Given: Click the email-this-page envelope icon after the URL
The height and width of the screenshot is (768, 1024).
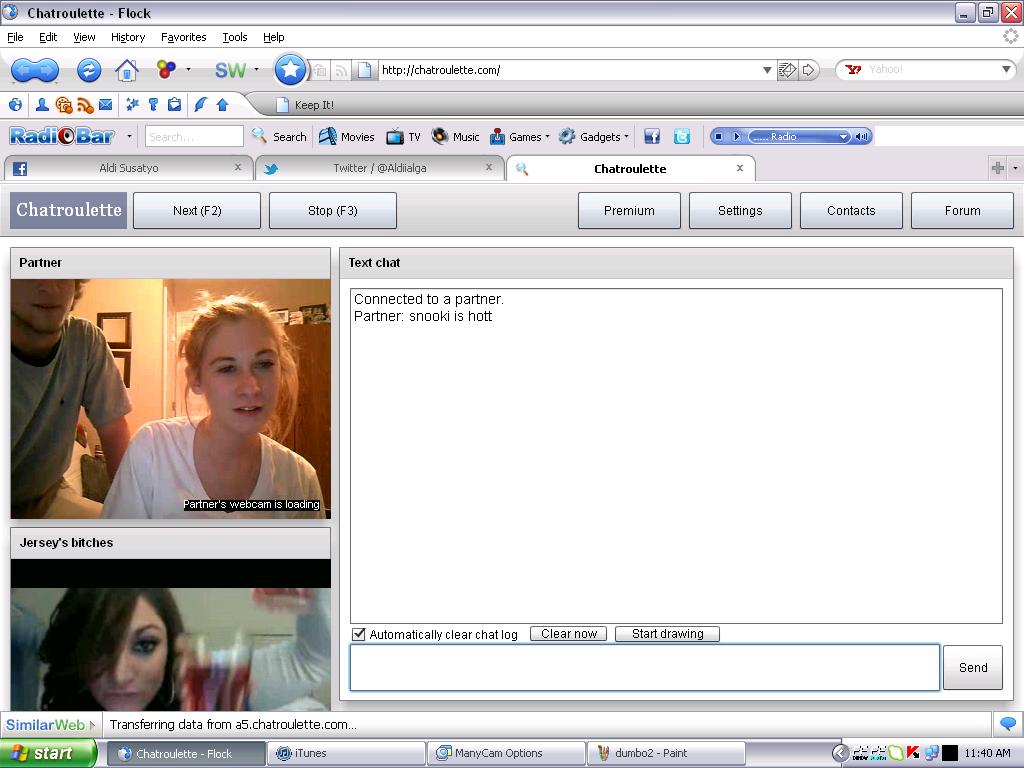Looking at the screenshot, I should click(x=788, y=70).
